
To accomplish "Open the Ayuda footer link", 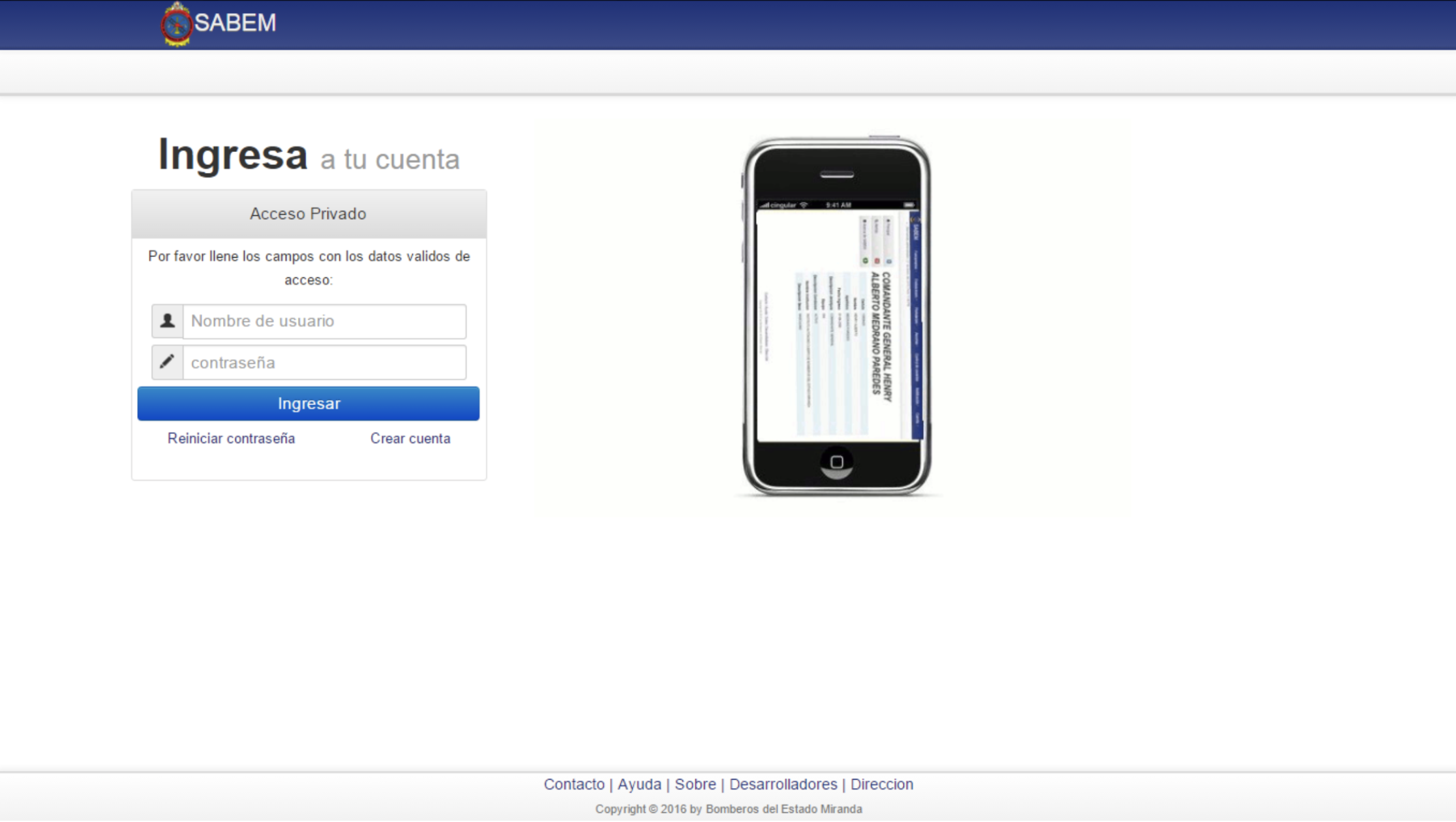I will (639, 784).
